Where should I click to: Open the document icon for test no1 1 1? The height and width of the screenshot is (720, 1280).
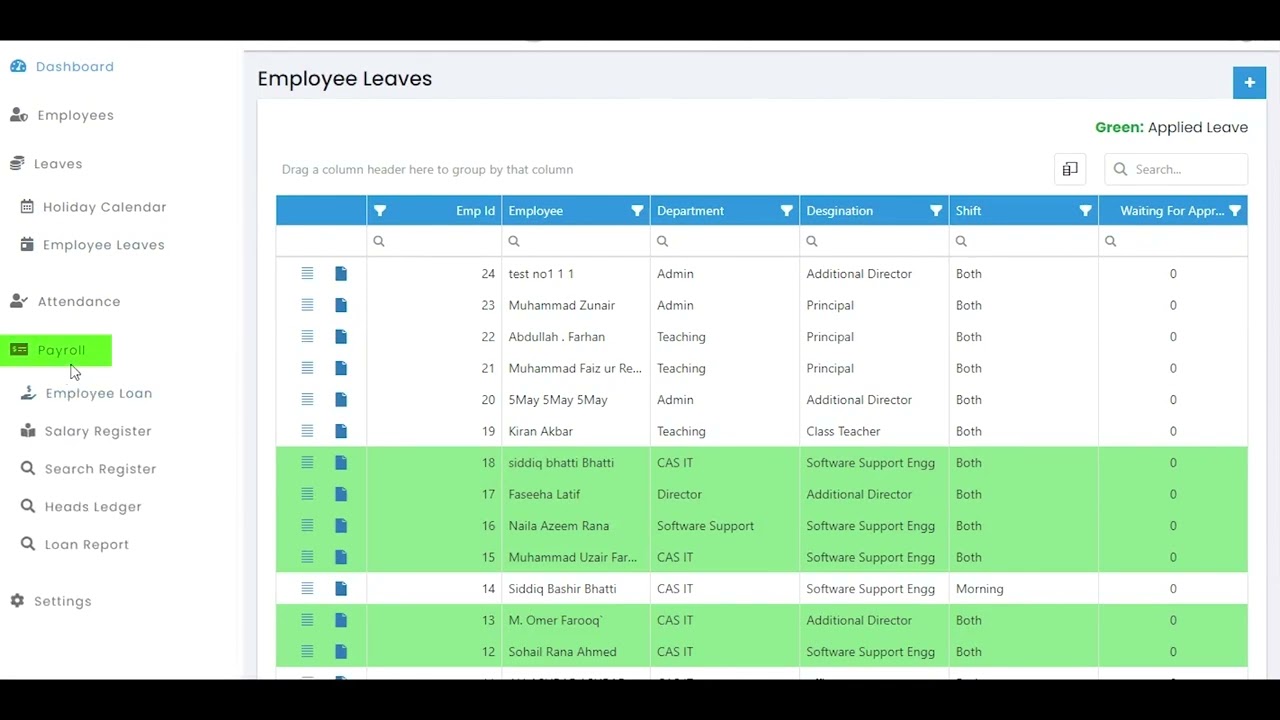[x=341, y=273]
